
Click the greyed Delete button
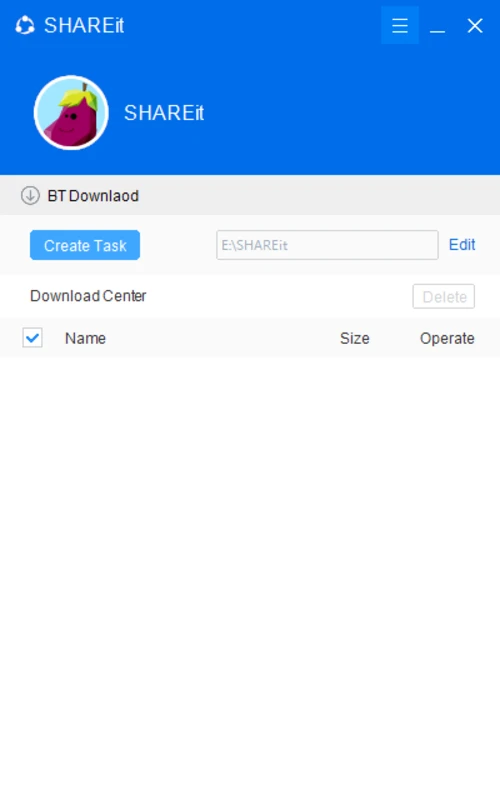click(x=444, y=296)
